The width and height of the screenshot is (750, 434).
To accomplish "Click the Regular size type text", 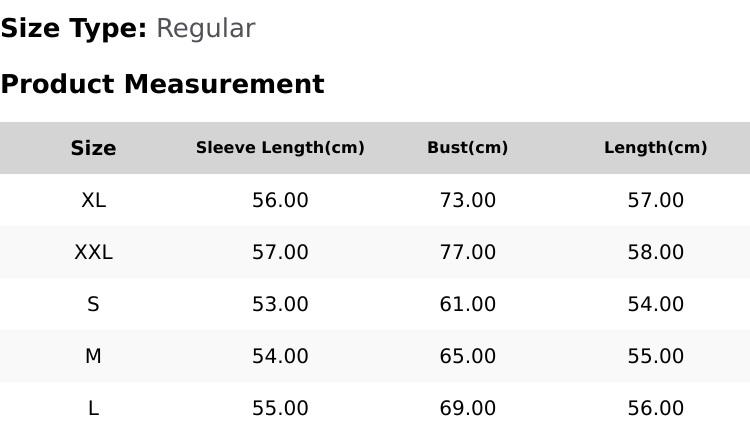I will tap(206, 29).
